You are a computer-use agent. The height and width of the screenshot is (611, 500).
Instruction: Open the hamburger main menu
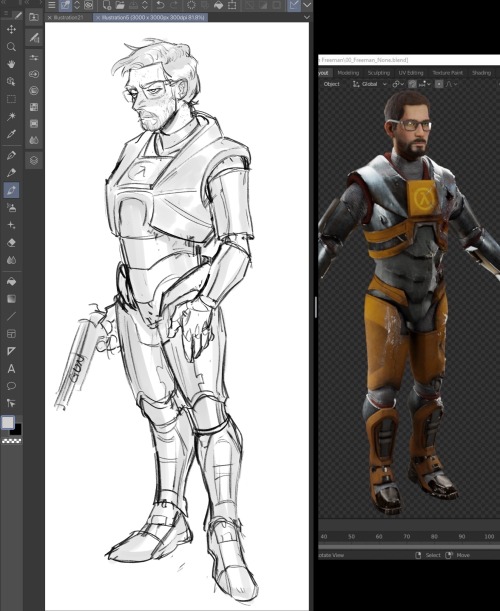51,5
